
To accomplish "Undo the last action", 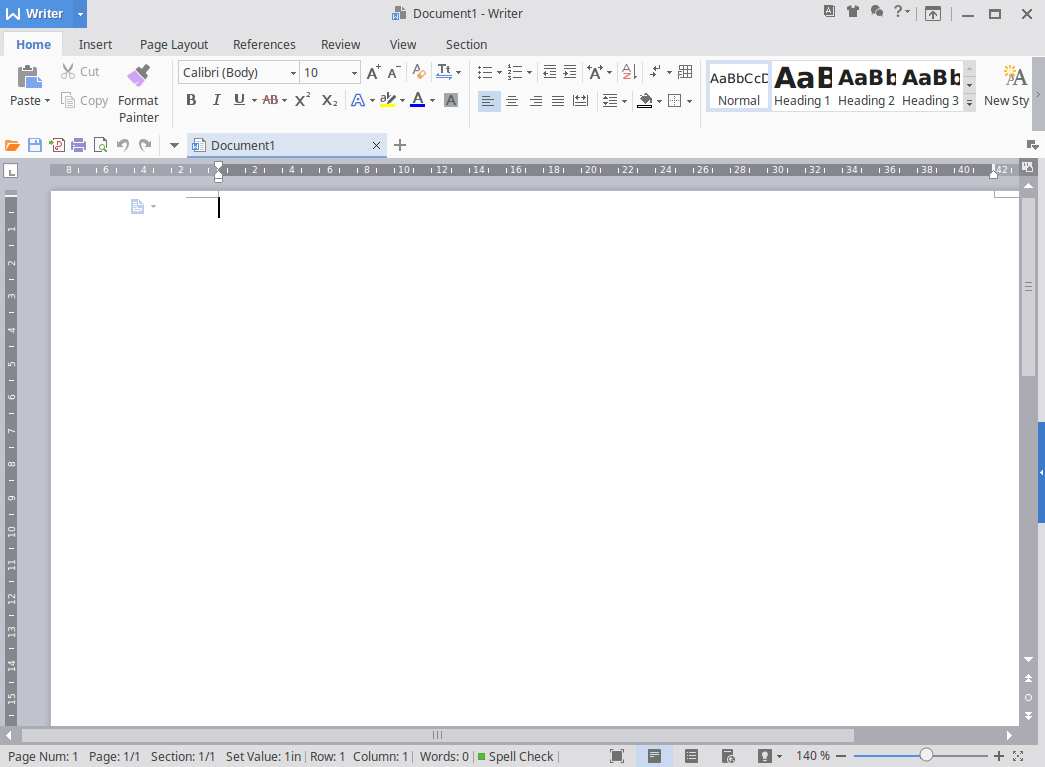I will pyautogui.click(x=123, y=145).
